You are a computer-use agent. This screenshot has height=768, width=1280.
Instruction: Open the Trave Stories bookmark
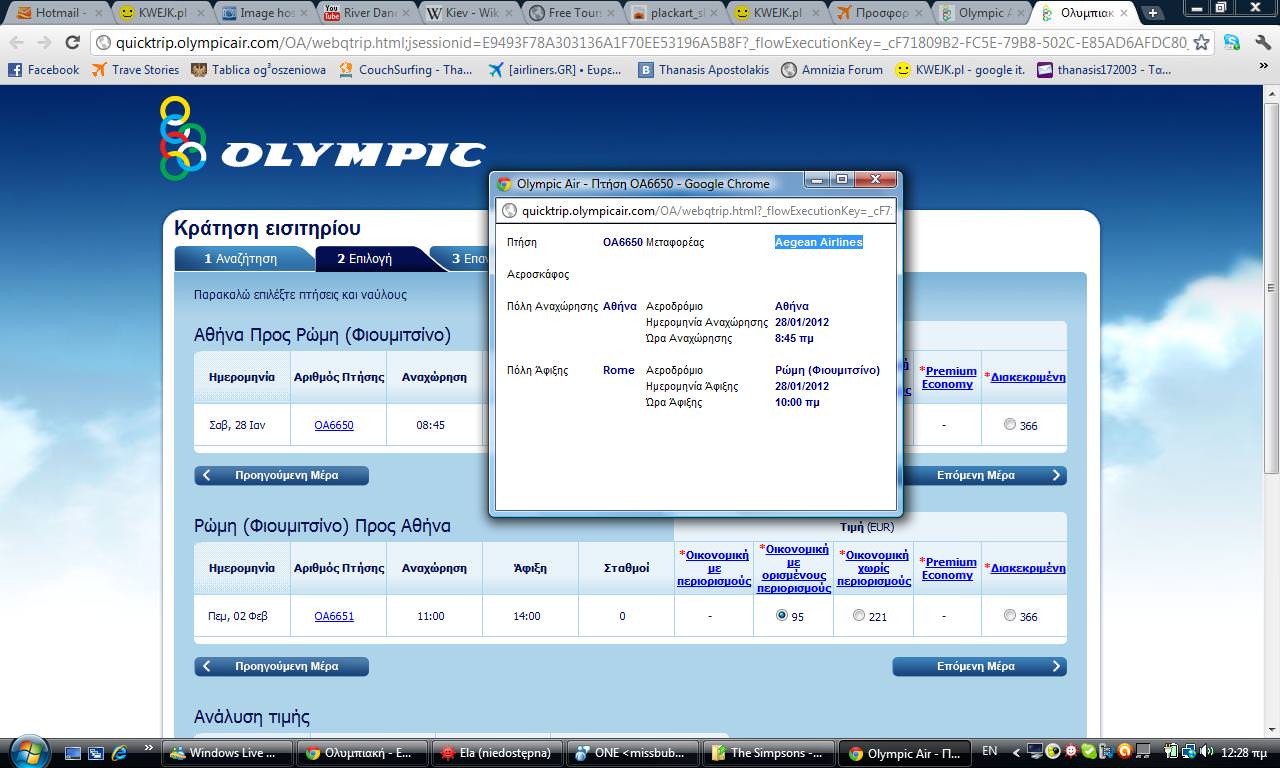click(135, 70)
